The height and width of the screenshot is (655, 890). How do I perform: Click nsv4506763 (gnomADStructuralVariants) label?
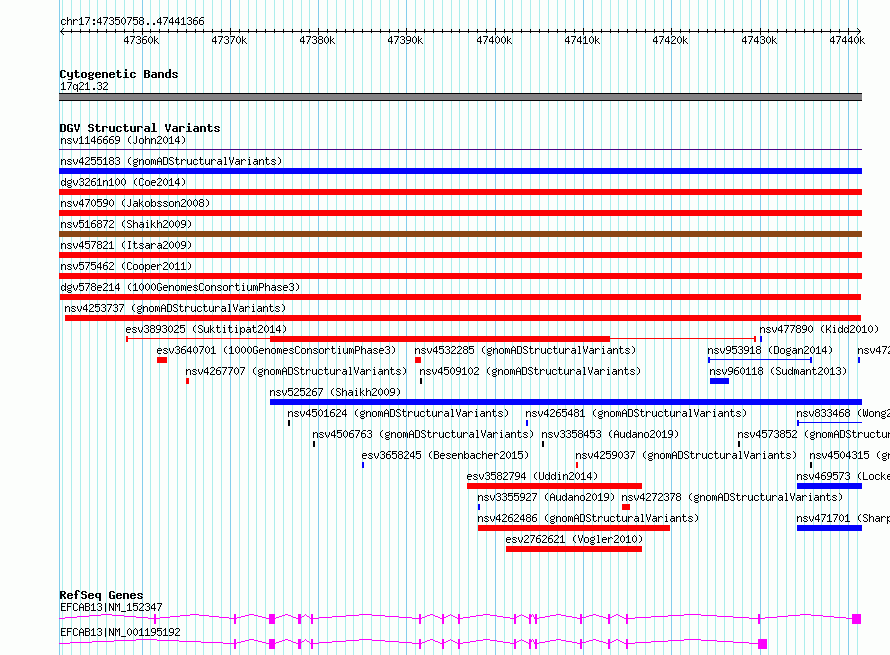(423, 434)
